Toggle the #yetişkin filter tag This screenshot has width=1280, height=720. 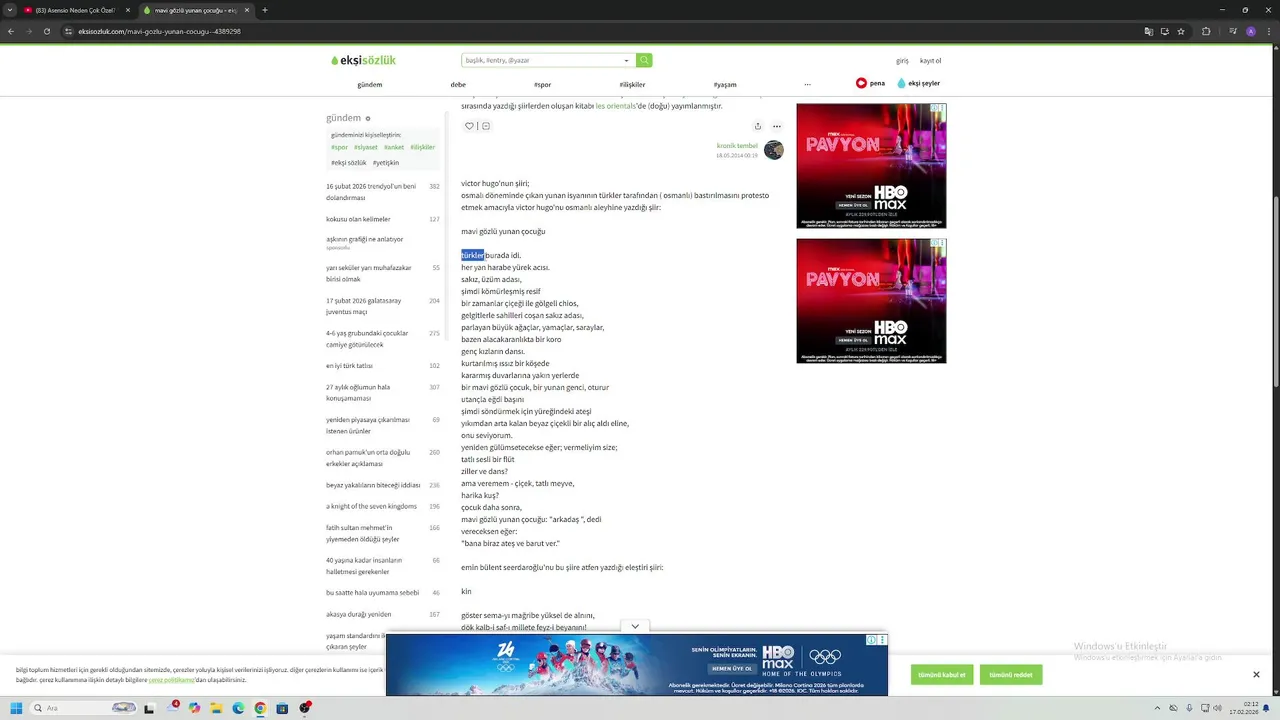386,162
